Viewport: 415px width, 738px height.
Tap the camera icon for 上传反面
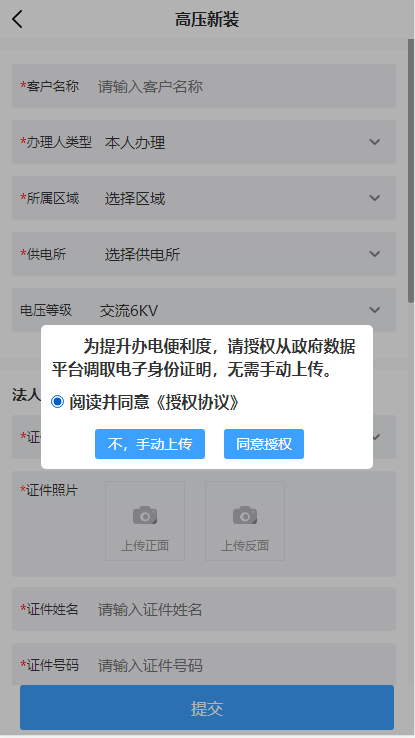(245, 515)
